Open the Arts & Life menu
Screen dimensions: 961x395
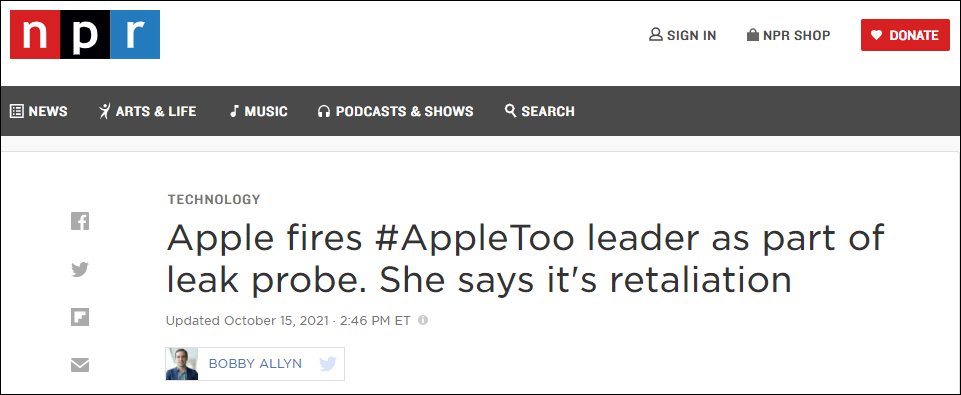(147, 111)
